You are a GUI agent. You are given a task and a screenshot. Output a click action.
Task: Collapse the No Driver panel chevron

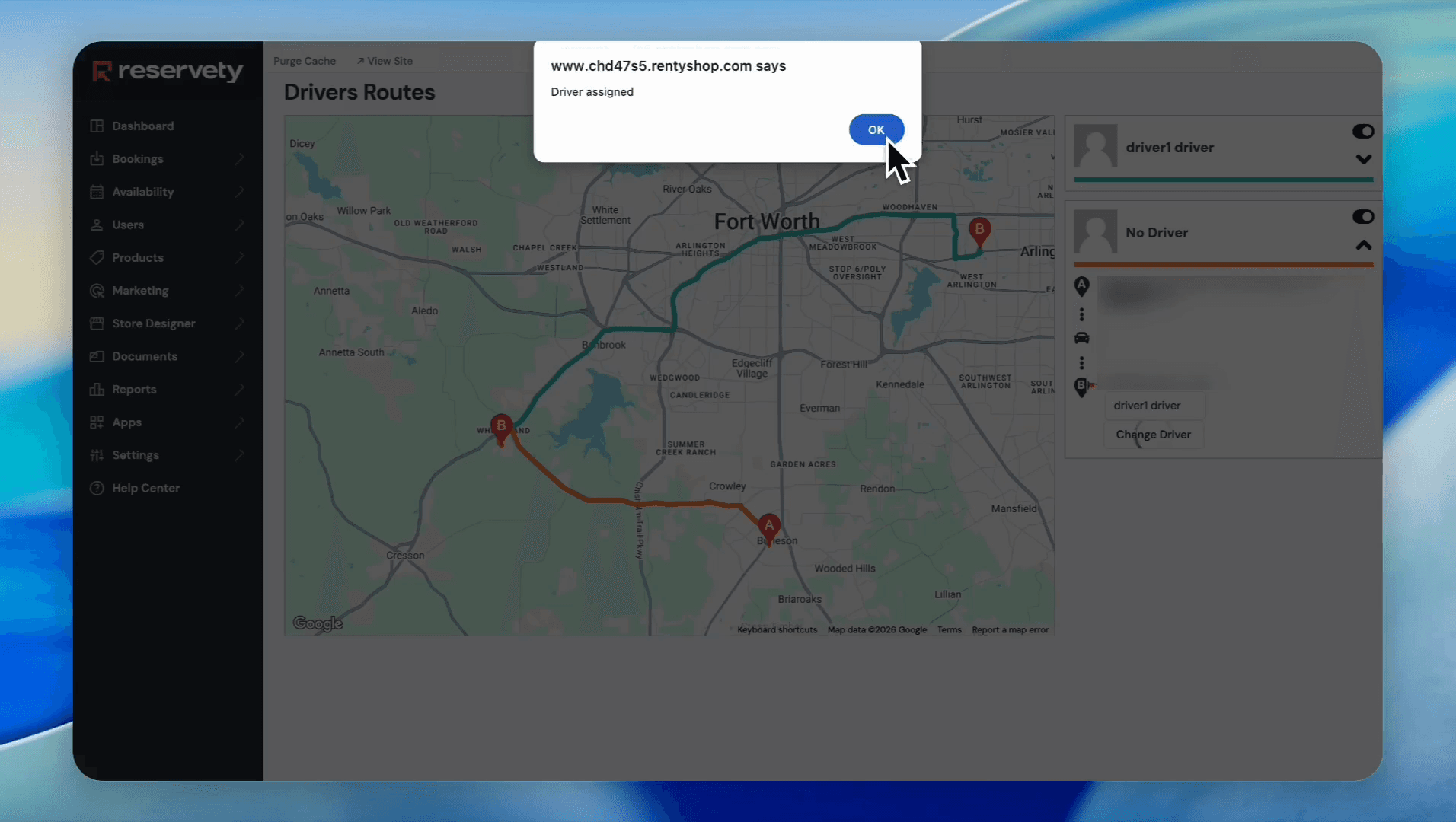[x=1364, y=245]
